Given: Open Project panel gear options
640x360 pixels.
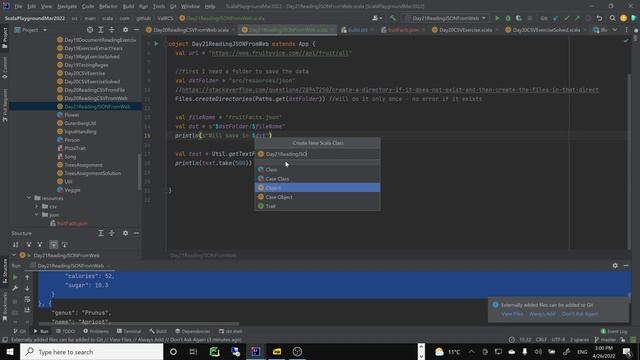Looking at the screenshot, I should pyautogui.click(x=125, y=30).
